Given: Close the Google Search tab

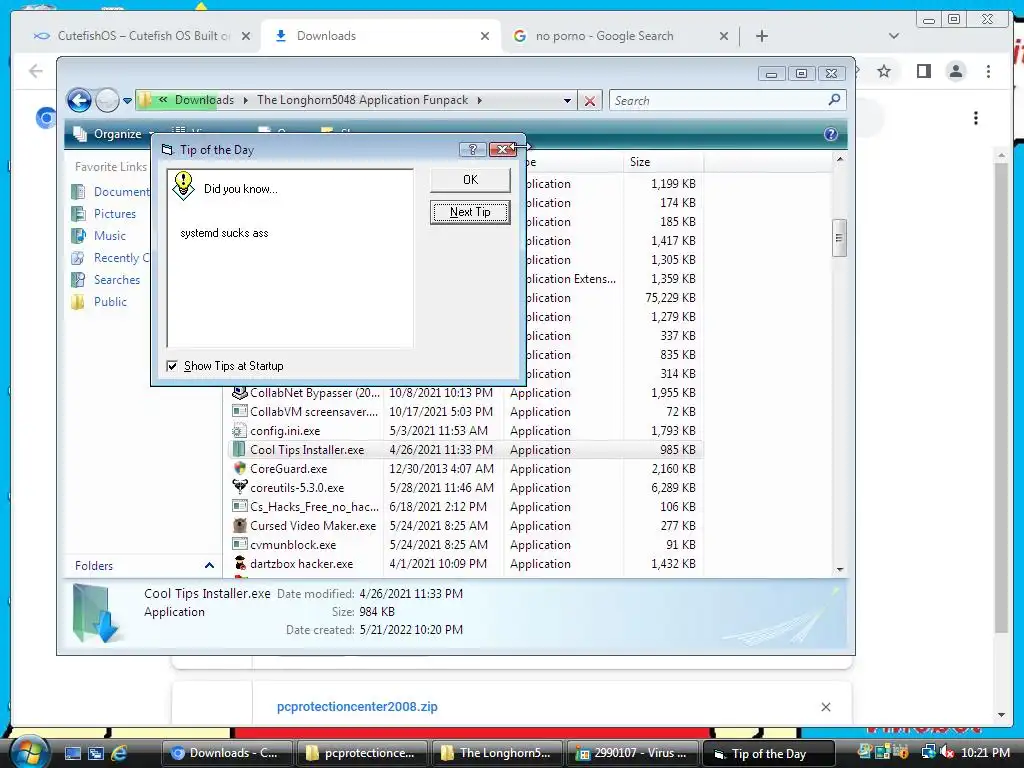Looking at the screenshot, I should (x=724, y=36).
